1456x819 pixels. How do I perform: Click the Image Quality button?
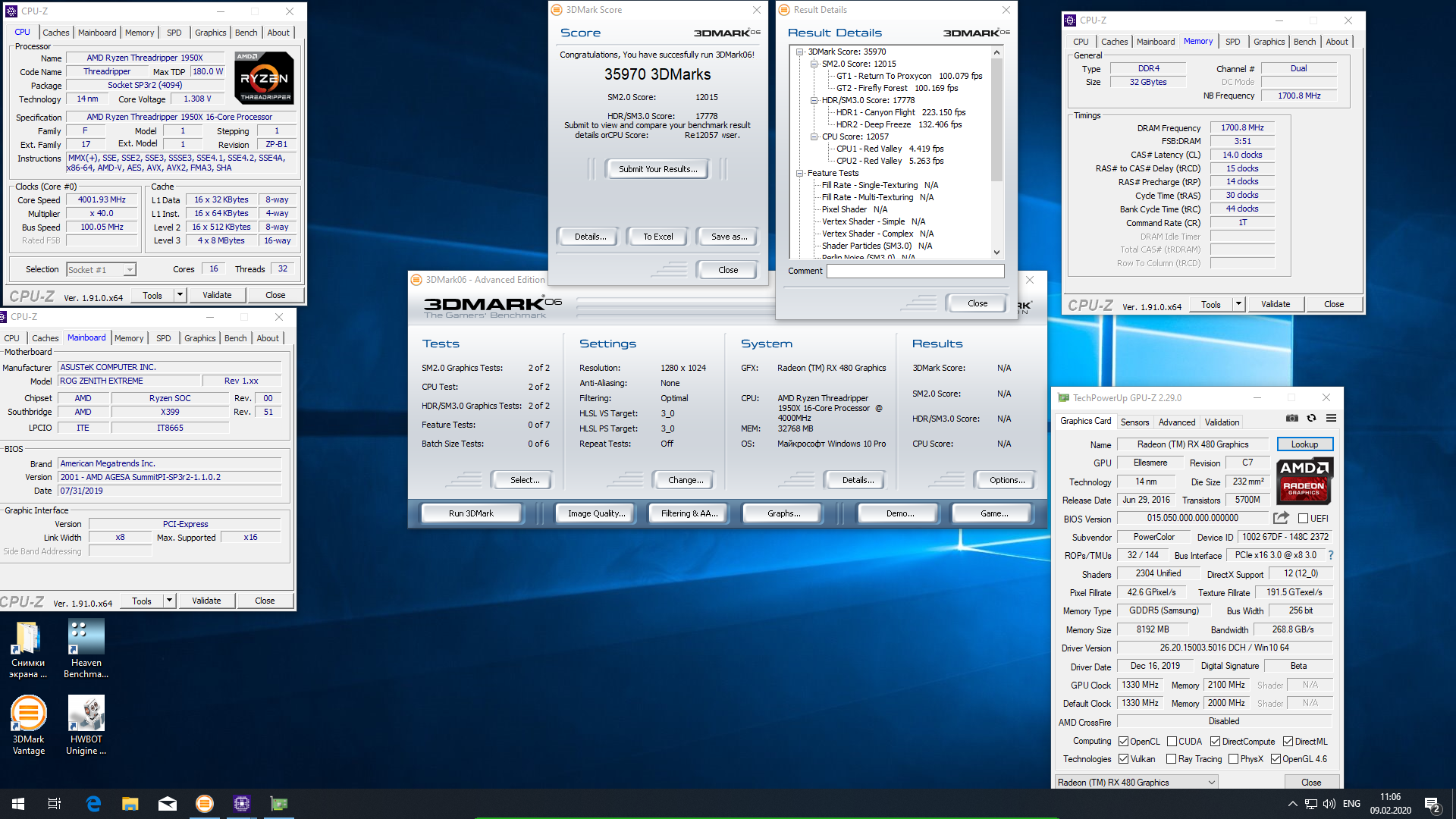[x=596, y=513]
